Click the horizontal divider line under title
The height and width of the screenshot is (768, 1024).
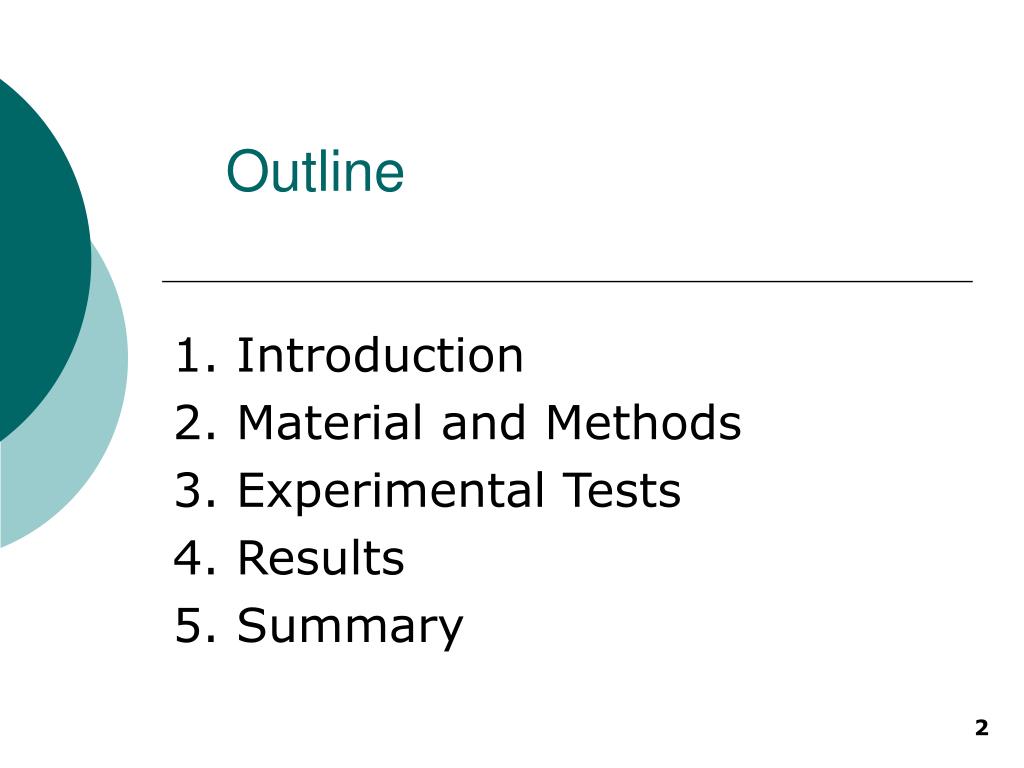pyautogui.click(x=568, y=281)
